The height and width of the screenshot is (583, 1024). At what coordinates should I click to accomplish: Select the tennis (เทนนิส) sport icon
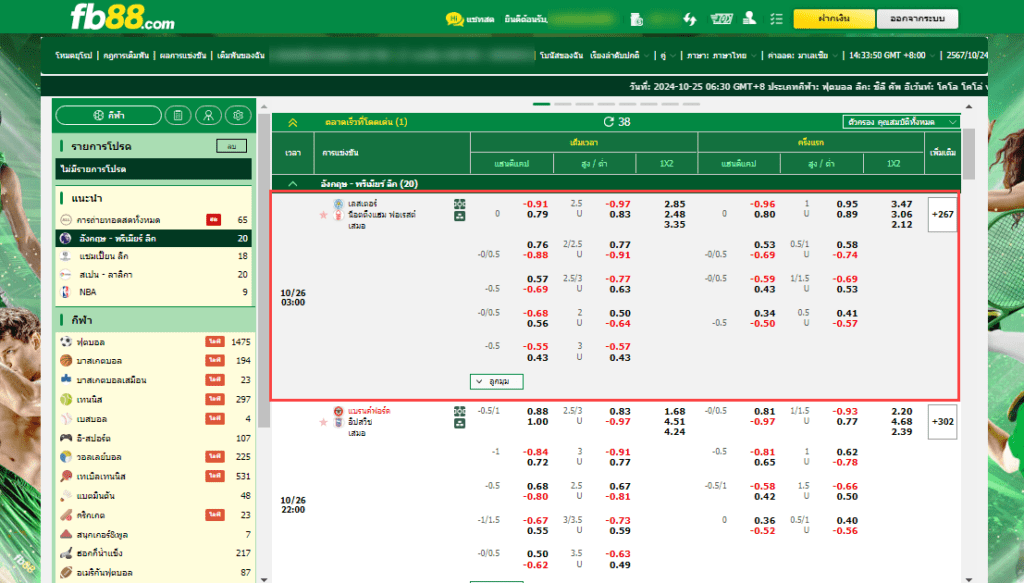point(66,399)
